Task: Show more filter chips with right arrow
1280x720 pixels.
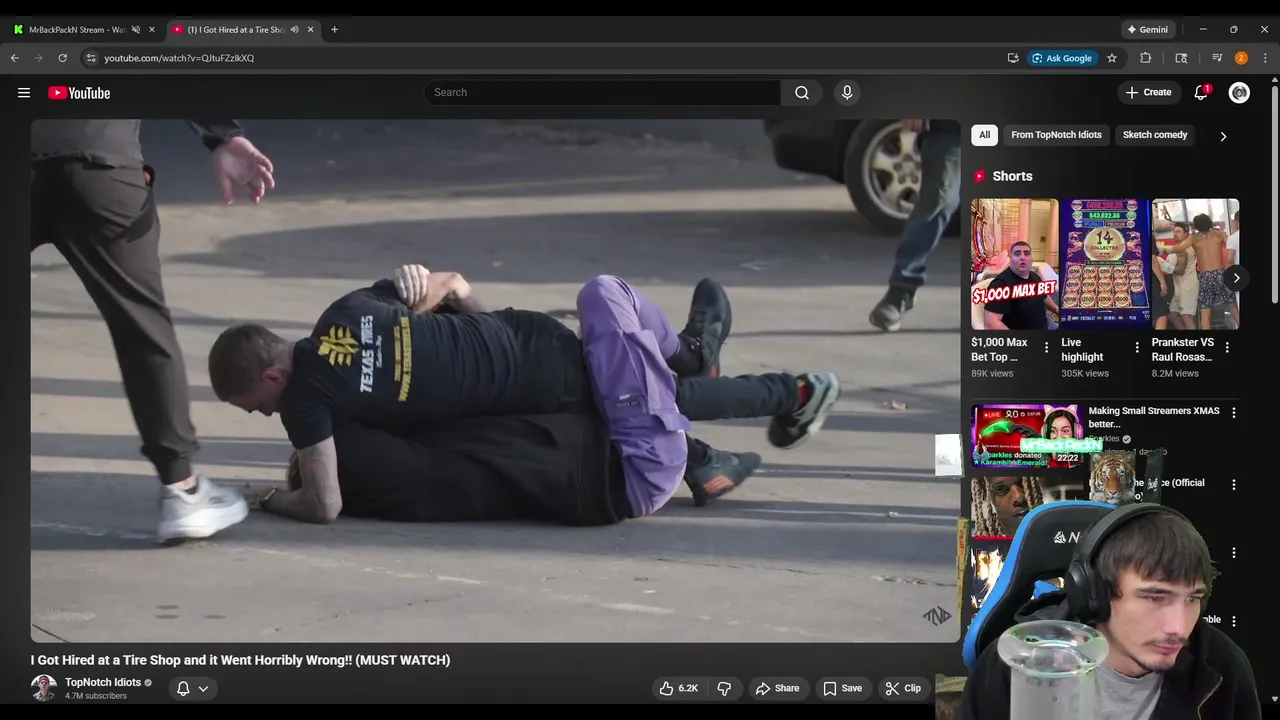Action: point(1223,136)
